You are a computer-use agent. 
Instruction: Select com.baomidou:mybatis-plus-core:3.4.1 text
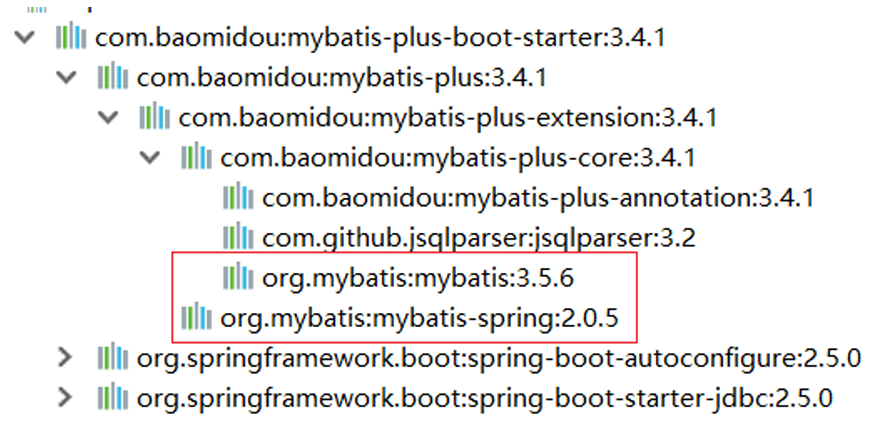click(457, 159)
